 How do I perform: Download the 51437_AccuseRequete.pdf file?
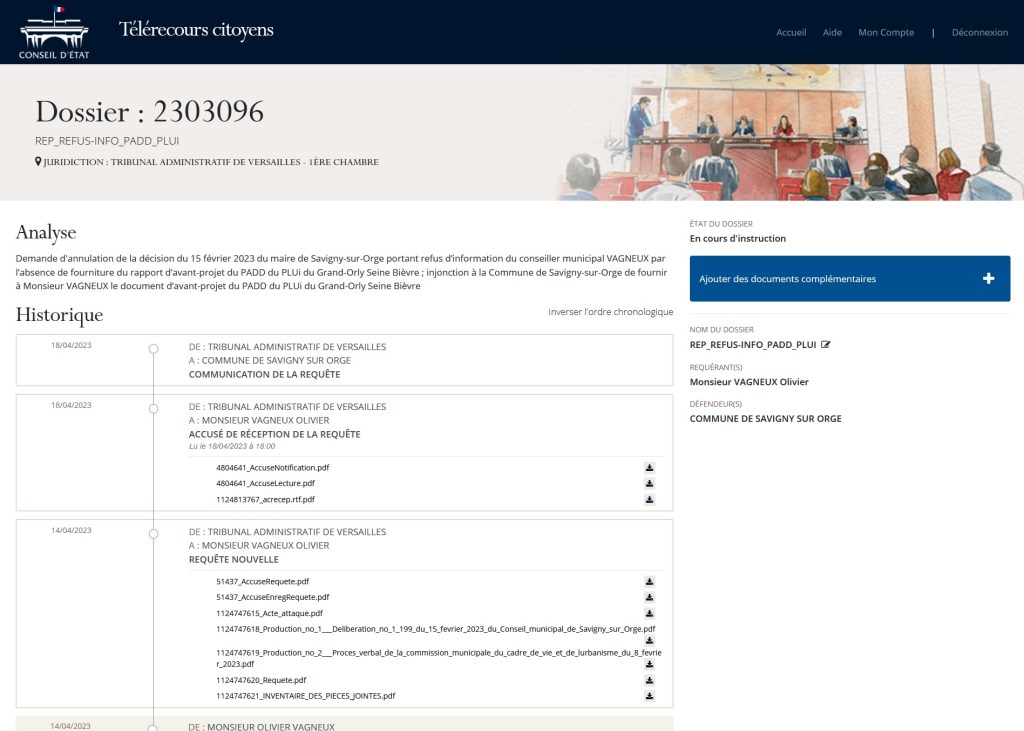pos(649,581)
